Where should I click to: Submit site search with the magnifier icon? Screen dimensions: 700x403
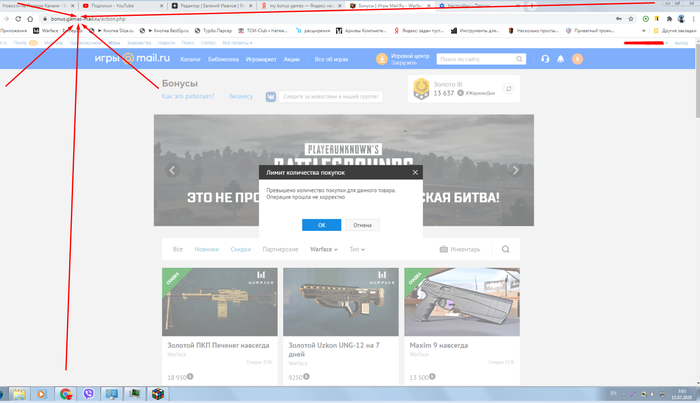click(519, 59)
